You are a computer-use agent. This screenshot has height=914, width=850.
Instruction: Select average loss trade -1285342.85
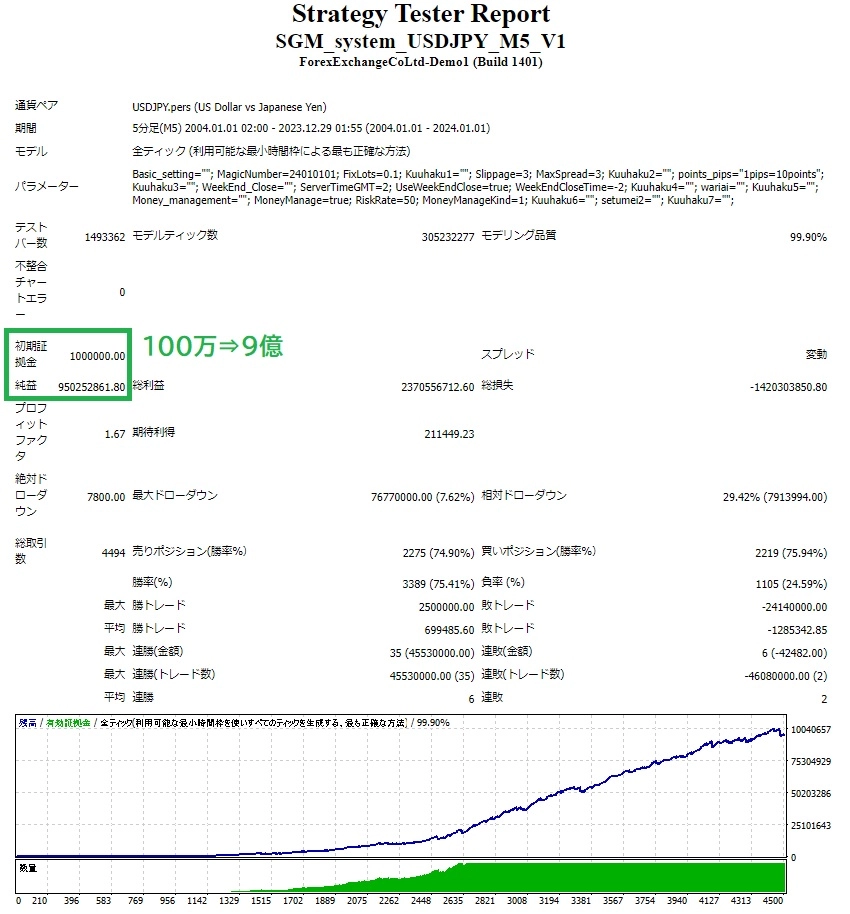pyautogui.click(x=797, y=630)
